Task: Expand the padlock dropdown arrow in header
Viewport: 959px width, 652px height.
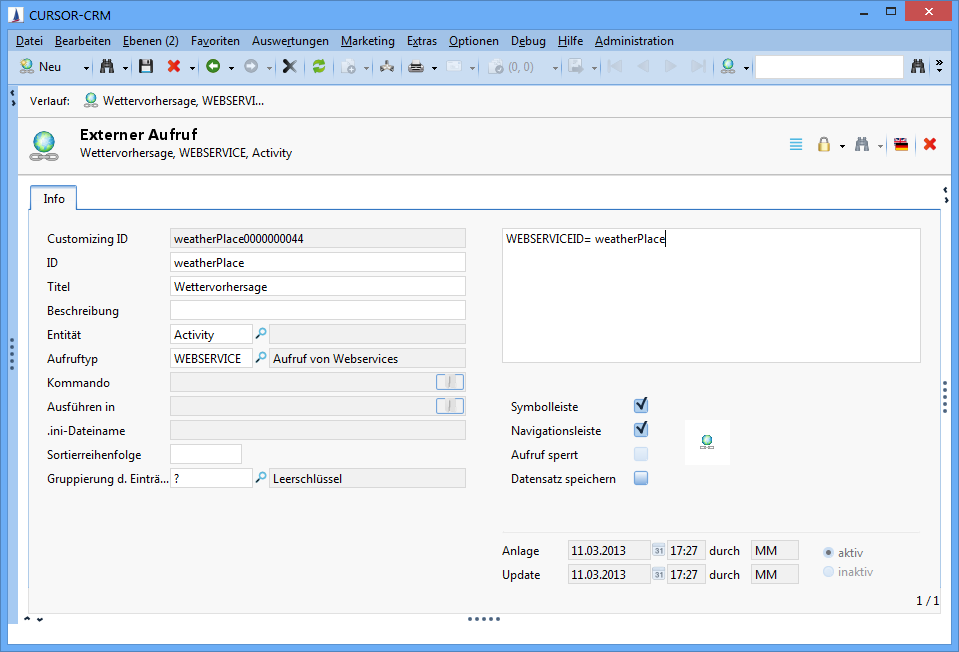Action: click(x=842, y=146)
